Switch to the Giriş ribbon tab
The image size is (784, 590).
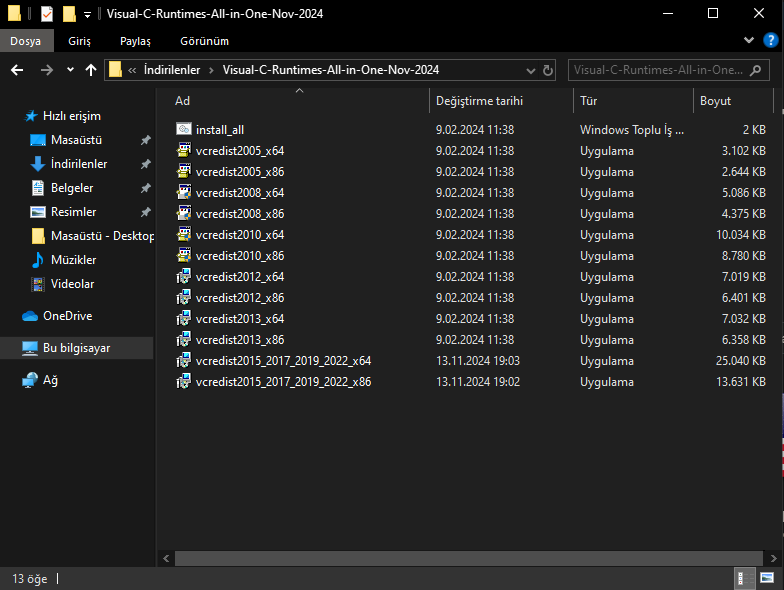point(80,41)
